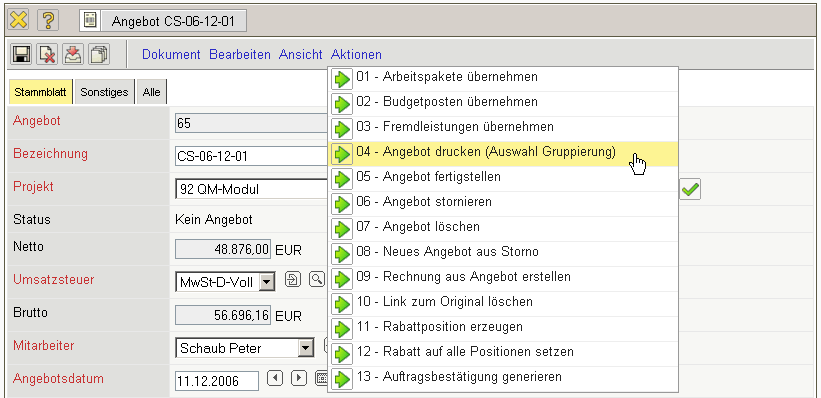This screenshot has width=821, height=398.
Task: Click the green checkmark icon beside Projekt
Action: point(690,190)
